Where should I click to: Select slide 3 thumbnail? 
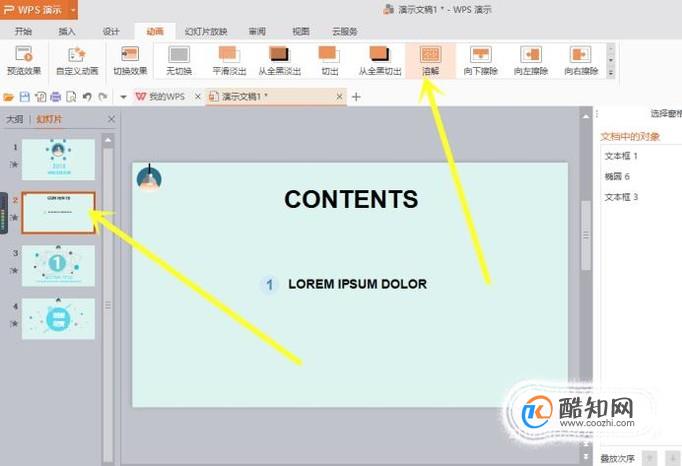(58, 266)
